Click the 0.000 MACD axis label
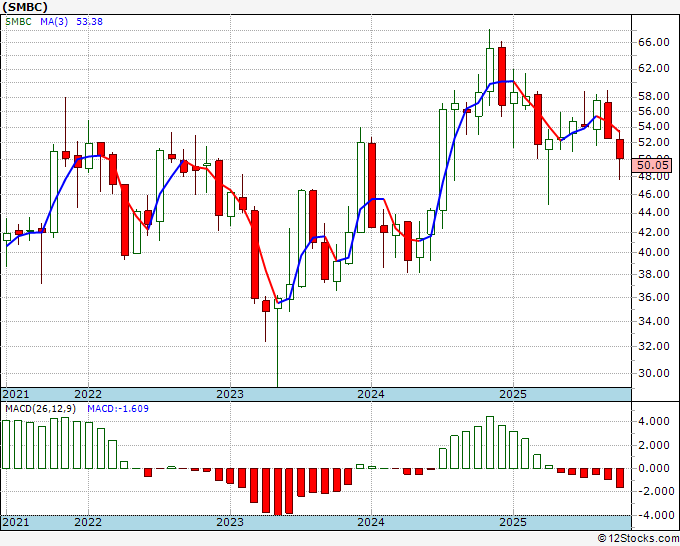 coord(654,468)
